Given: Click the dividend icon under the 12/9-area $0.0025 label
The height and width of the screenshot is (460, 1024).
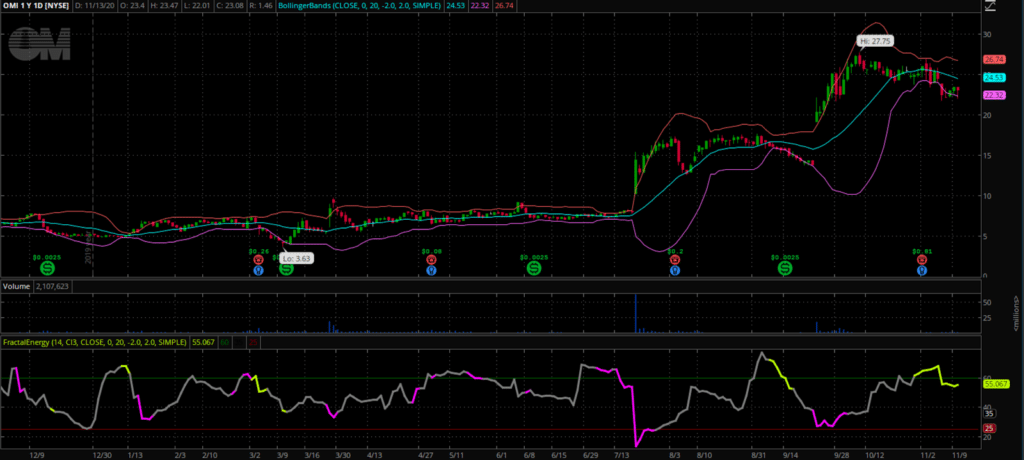Looking at the screenshot, I should pyautogui.click(x=47, y=268).
